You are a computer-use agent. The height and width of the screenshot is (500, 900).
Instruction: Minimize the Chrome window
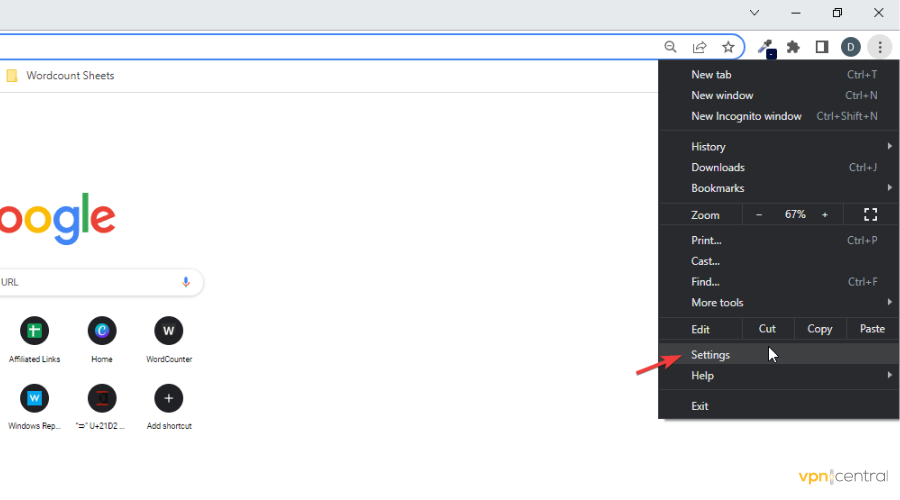(796, 13)
